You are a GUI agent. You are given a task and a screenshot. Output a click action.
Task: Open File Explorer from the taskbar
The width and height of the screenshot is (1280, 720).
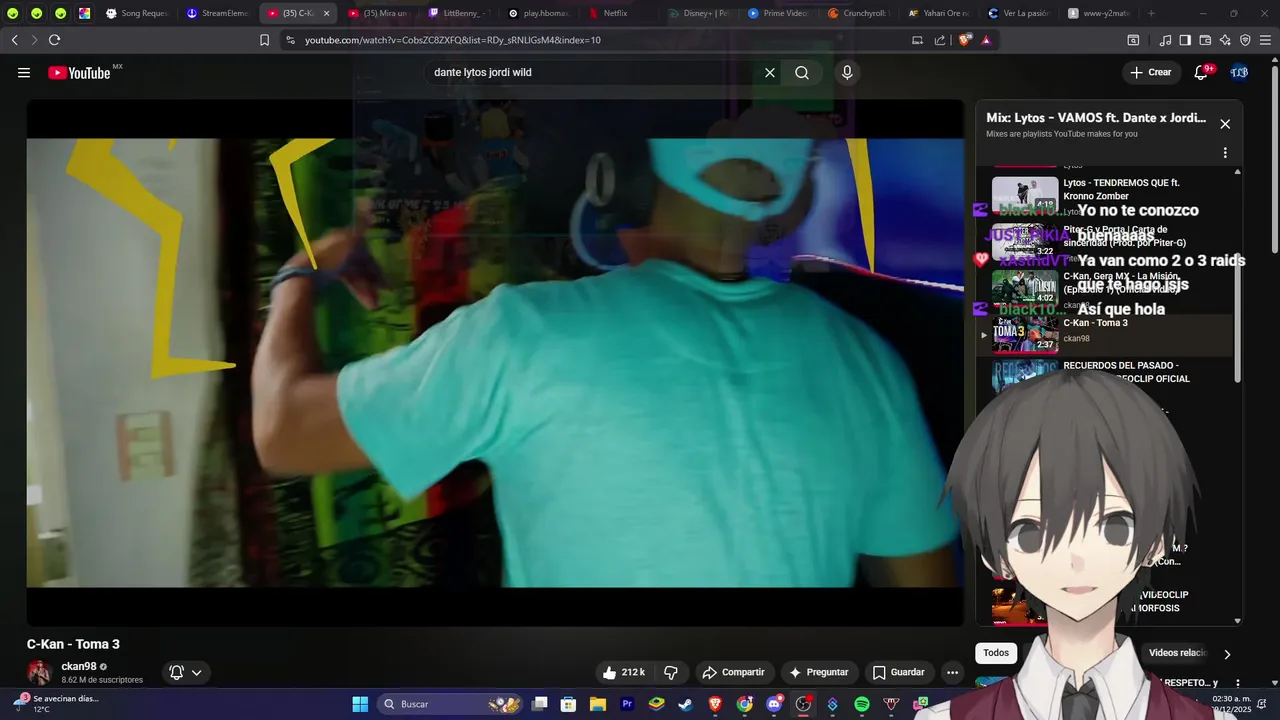pos(598,704)
